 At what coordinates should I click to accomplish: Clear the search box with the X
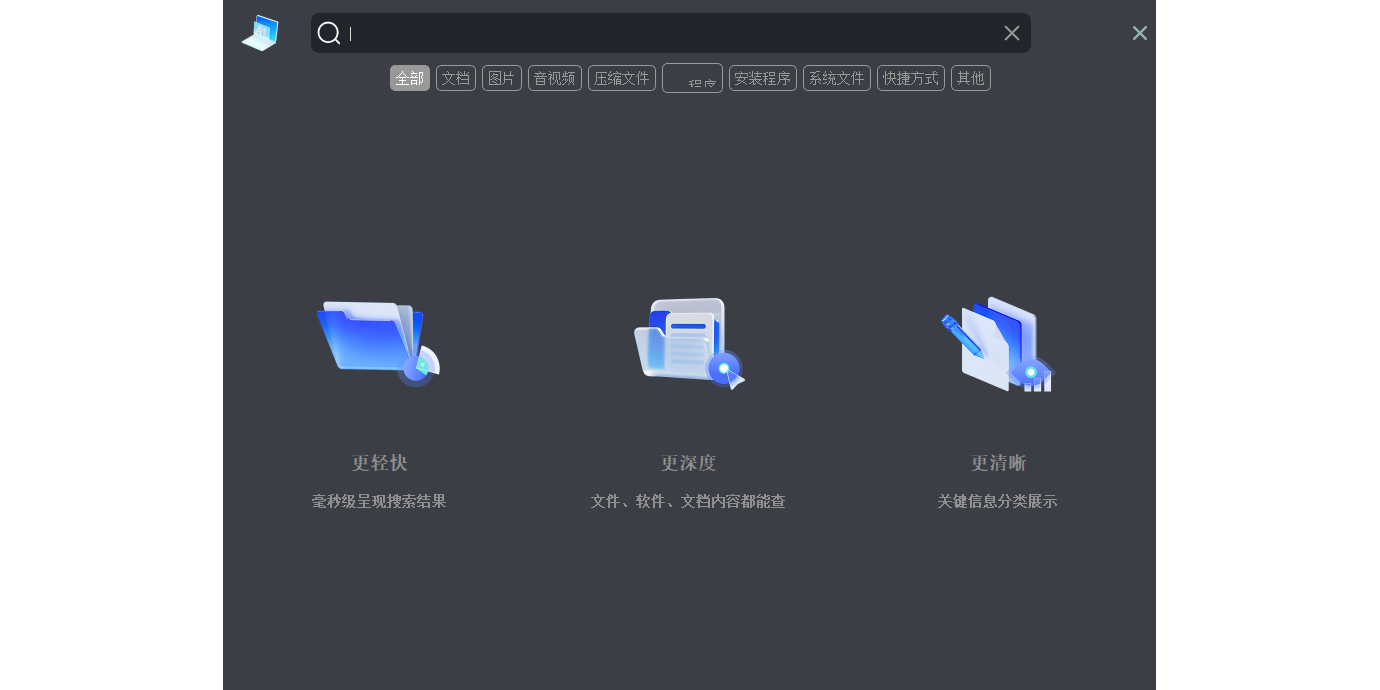coord(1012,33)
